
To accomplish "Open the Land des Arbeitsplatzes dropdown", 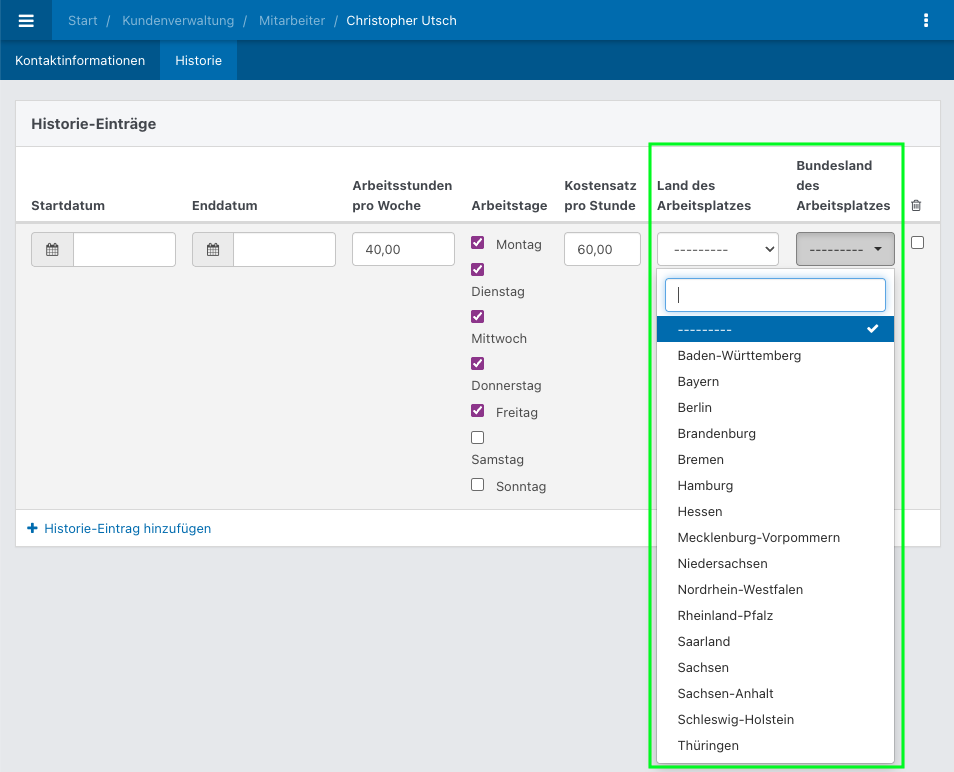I will pos(717,249).
